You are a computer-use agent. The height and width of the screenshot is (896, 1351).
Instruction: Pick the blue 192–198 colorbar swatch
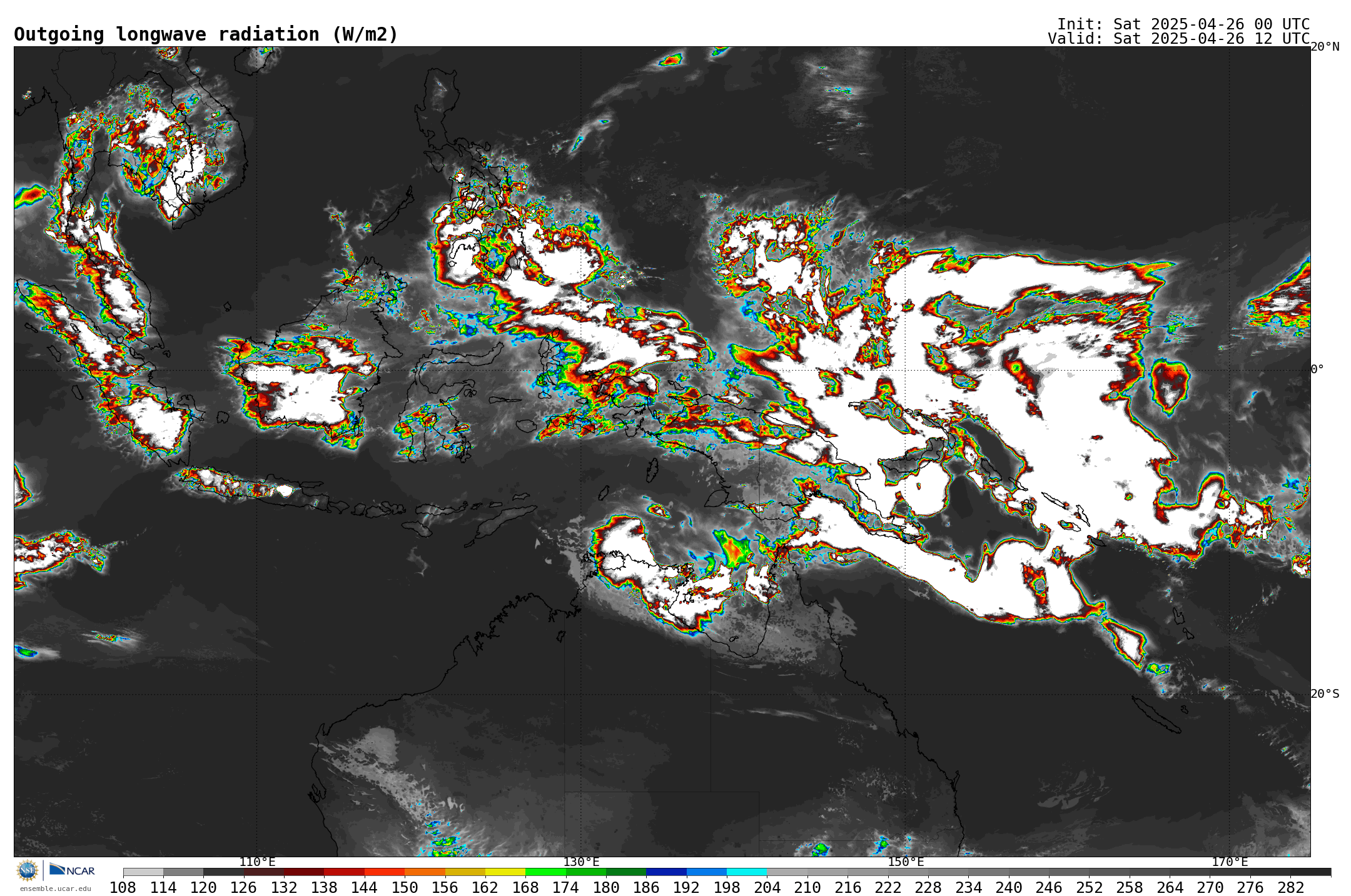click(707, 872)
